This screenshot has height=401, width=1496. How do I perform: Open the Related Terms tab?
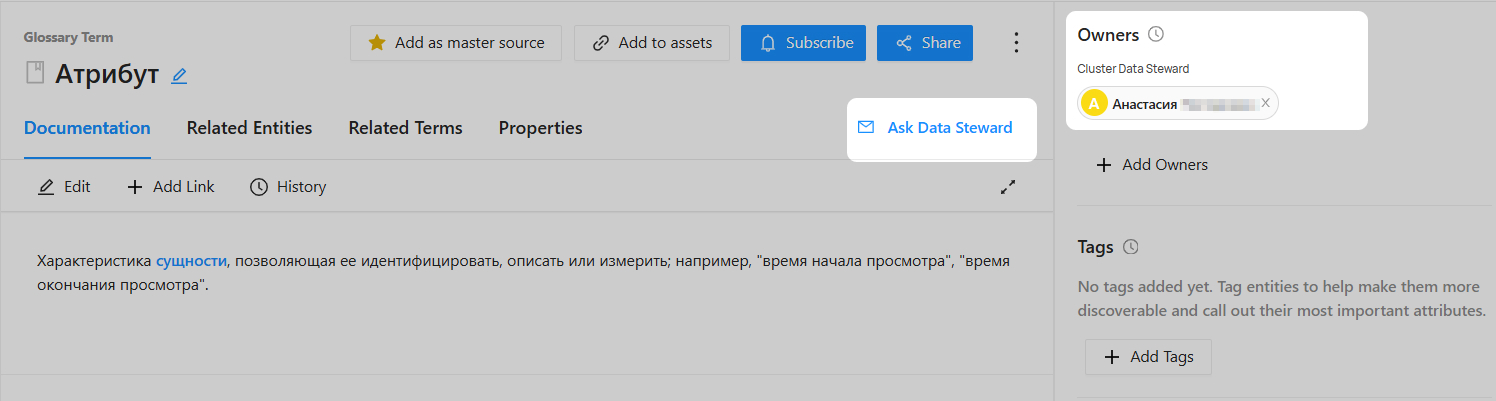[405, 128]
